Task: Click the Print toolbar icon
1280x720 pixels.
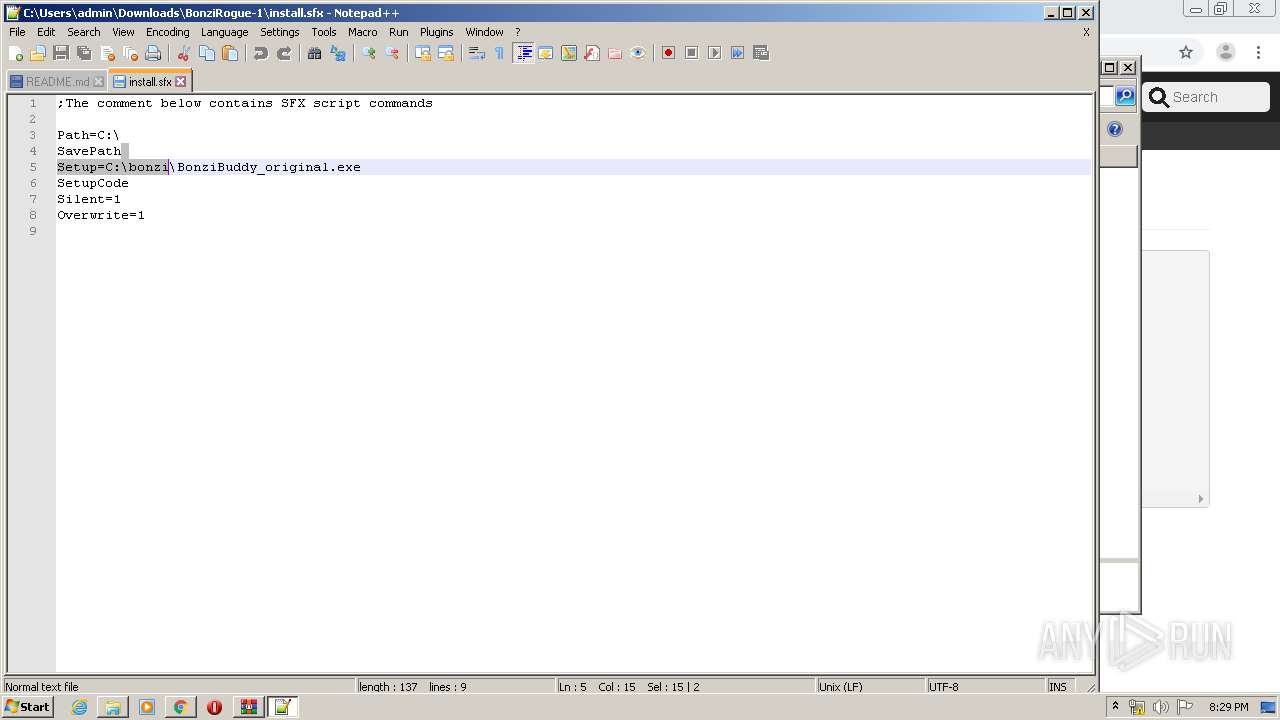Action: click(153, 53)
